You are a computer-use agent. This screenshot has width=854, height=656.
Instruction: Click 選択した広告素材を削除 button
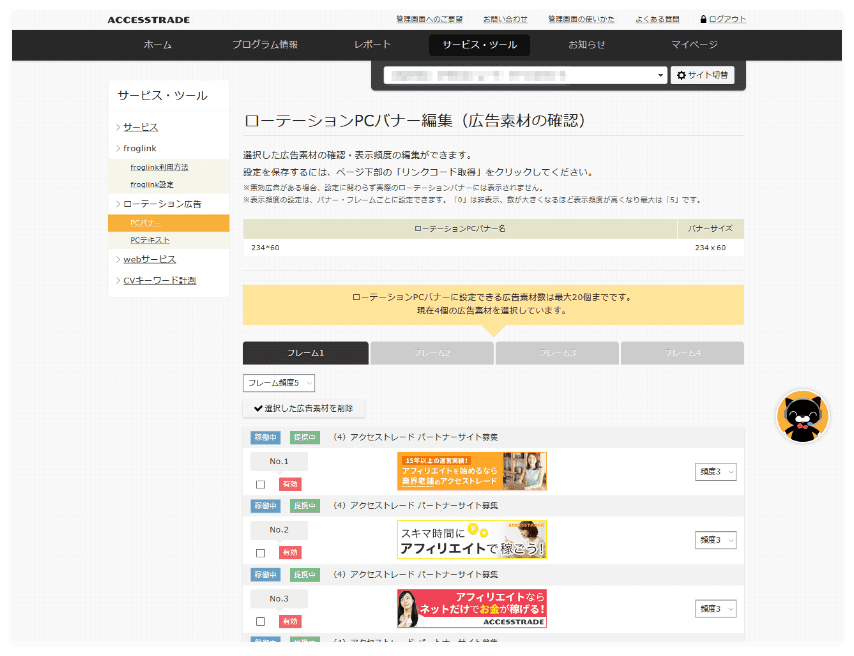(x=303, y=408)
